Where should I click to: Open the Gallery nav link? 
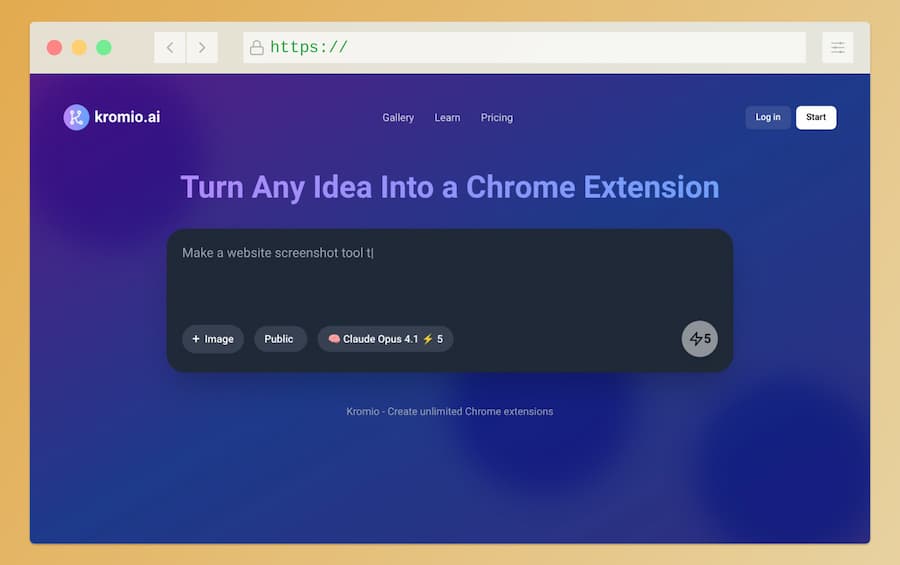coord(398,118)
